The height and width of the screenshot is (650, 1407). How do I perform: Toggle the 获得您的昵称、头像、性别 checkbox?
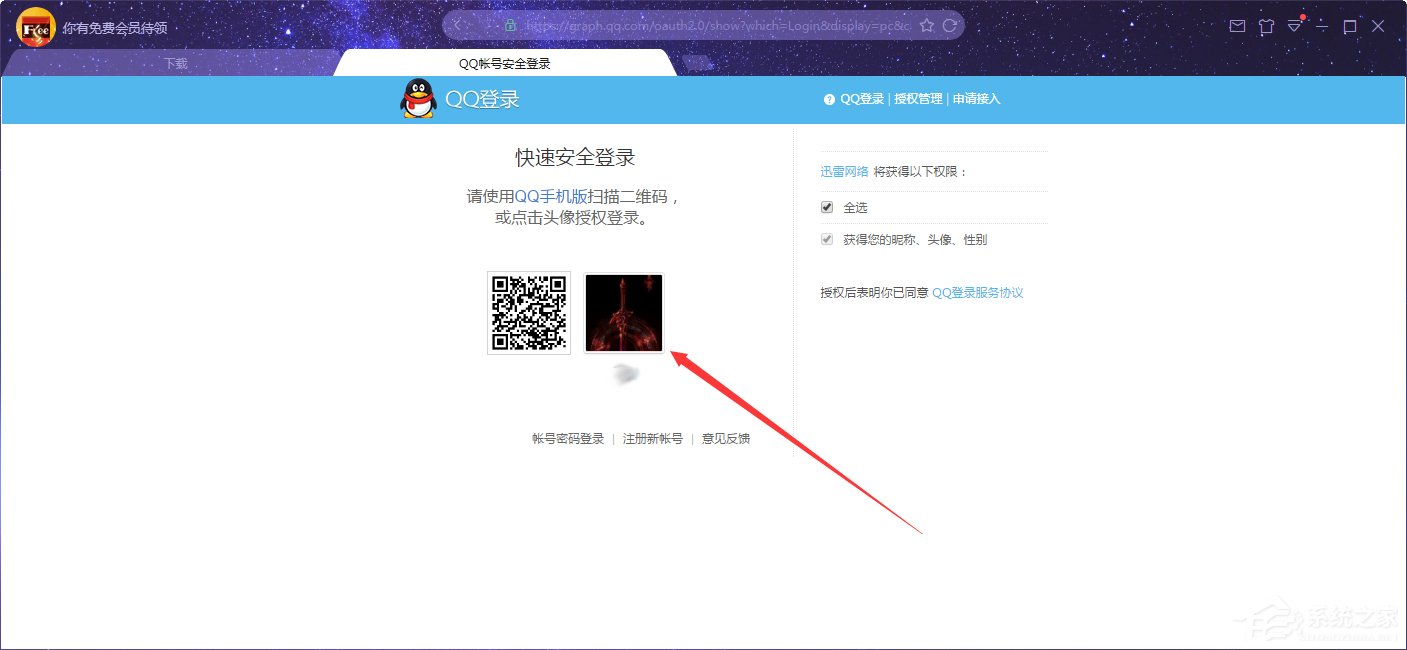tap(826, 239)
